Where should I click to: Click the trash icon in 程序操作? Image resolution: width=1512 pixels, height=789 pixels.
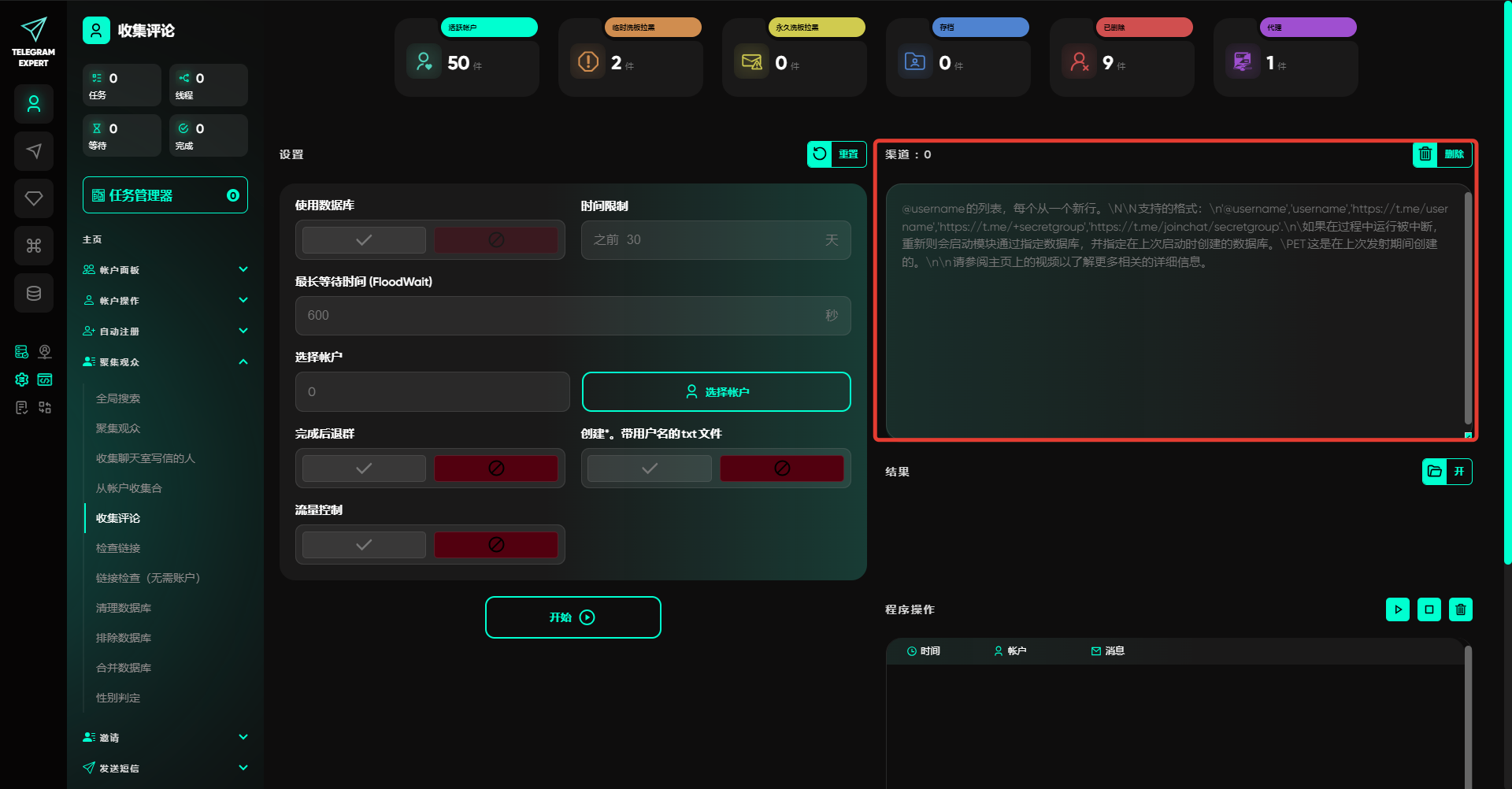point(1460,609)
